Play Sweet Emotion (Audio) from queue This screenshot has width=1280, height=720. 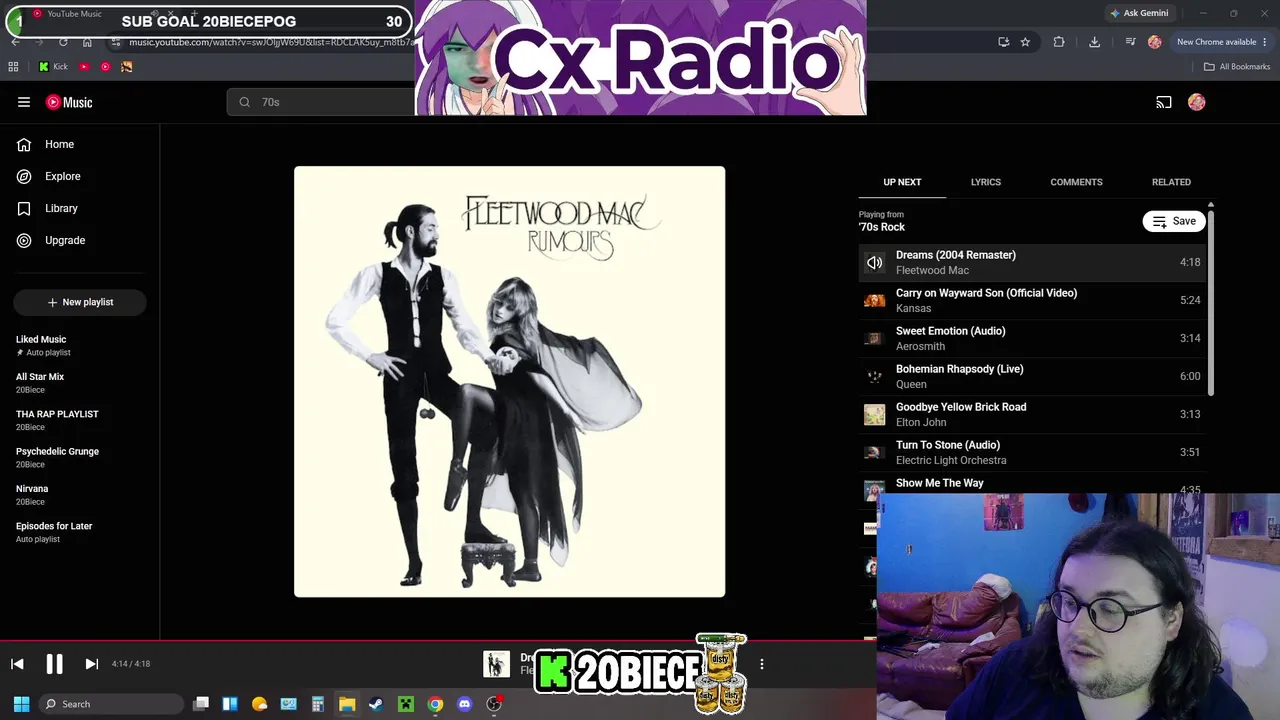click(x=1032, y=338)
